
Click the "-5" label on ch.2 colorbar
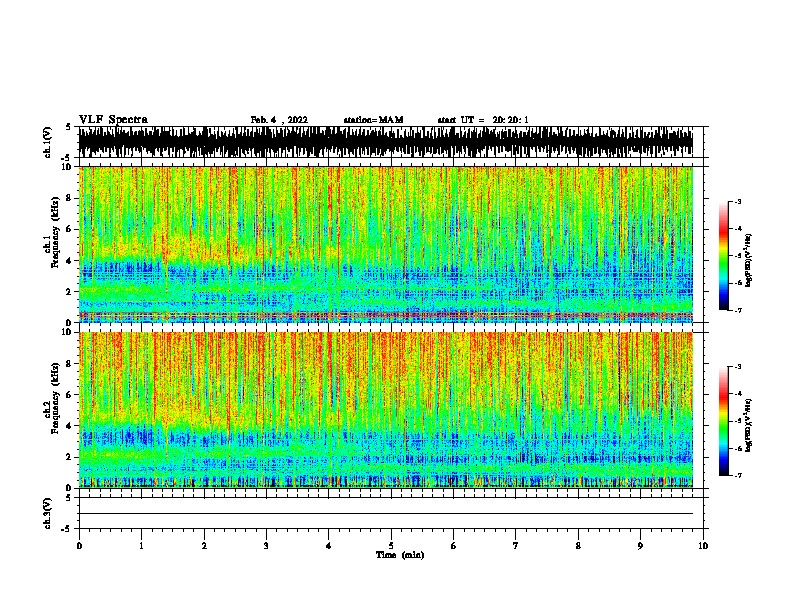tap(738, 421)
